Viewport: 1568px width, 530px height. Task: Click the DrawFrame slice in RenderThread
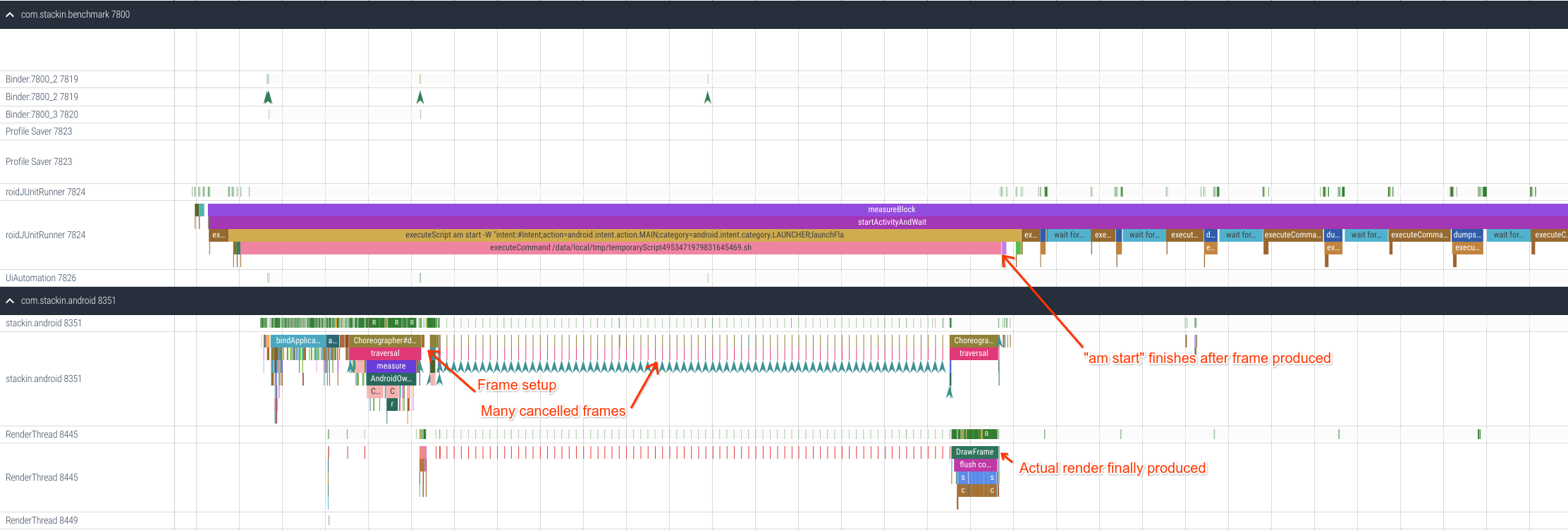pos(974,452)
